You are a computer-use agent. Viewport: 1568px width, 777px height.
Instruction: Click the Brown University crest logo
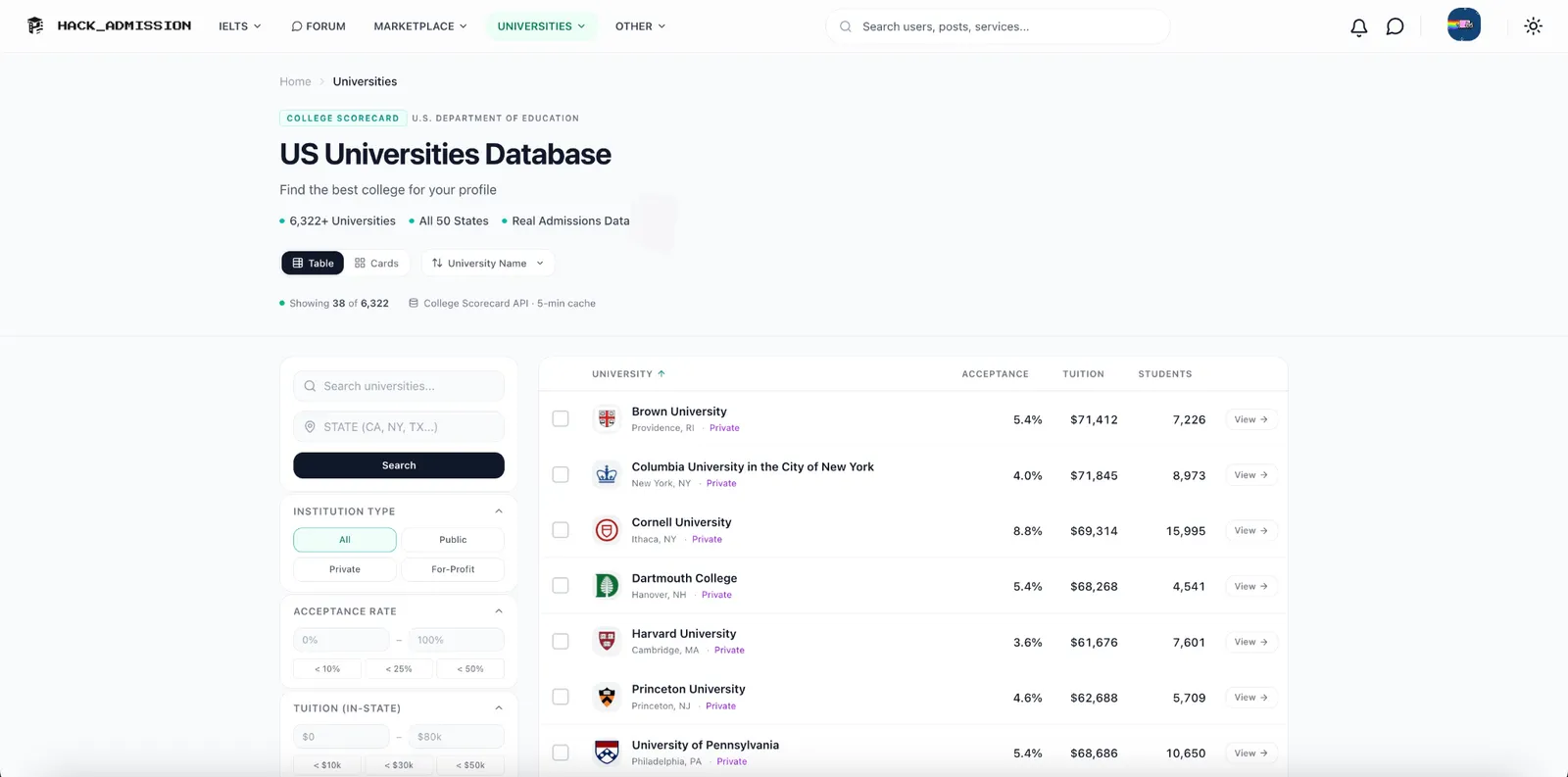click(607, 418)
